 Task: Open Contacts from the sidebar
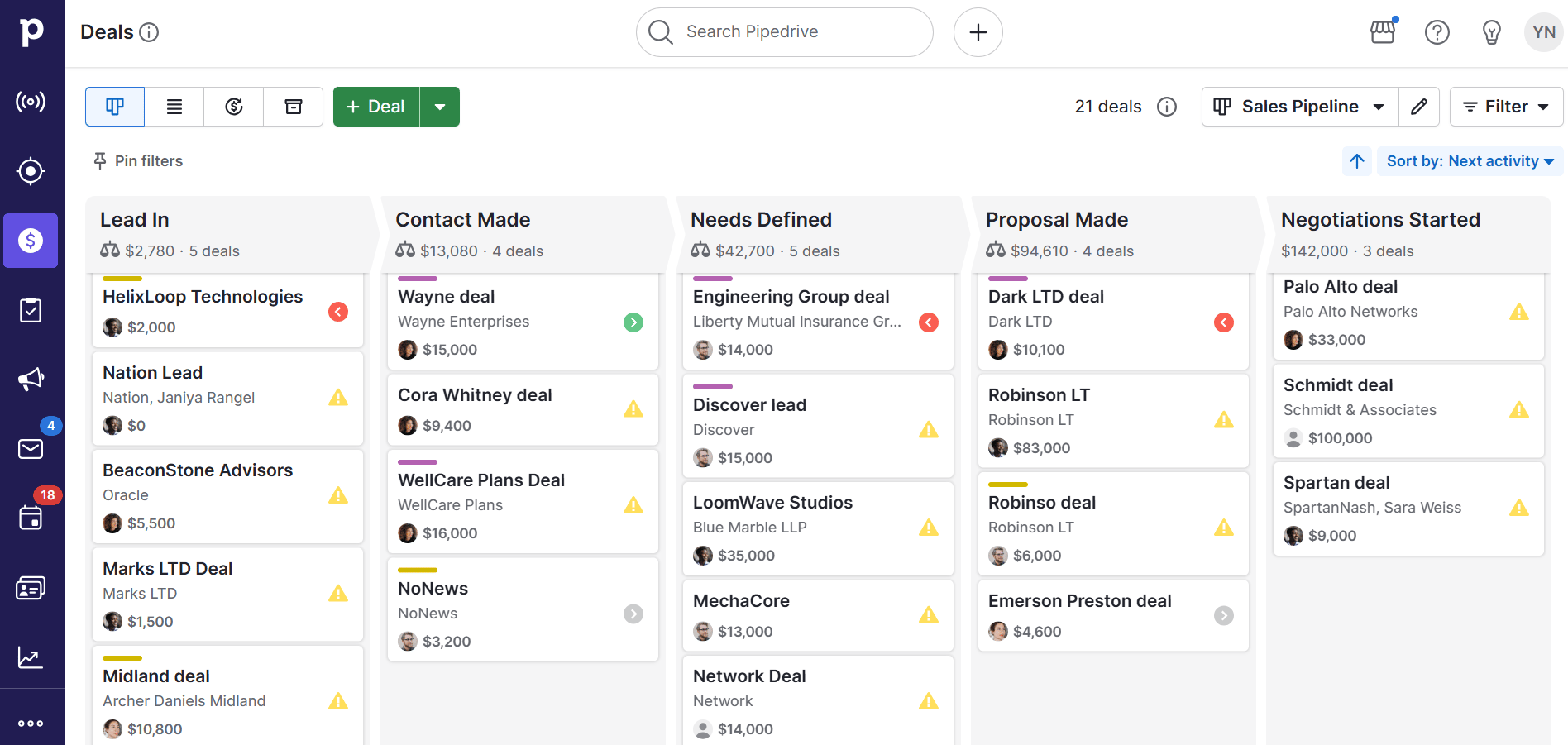click(31, 587)
